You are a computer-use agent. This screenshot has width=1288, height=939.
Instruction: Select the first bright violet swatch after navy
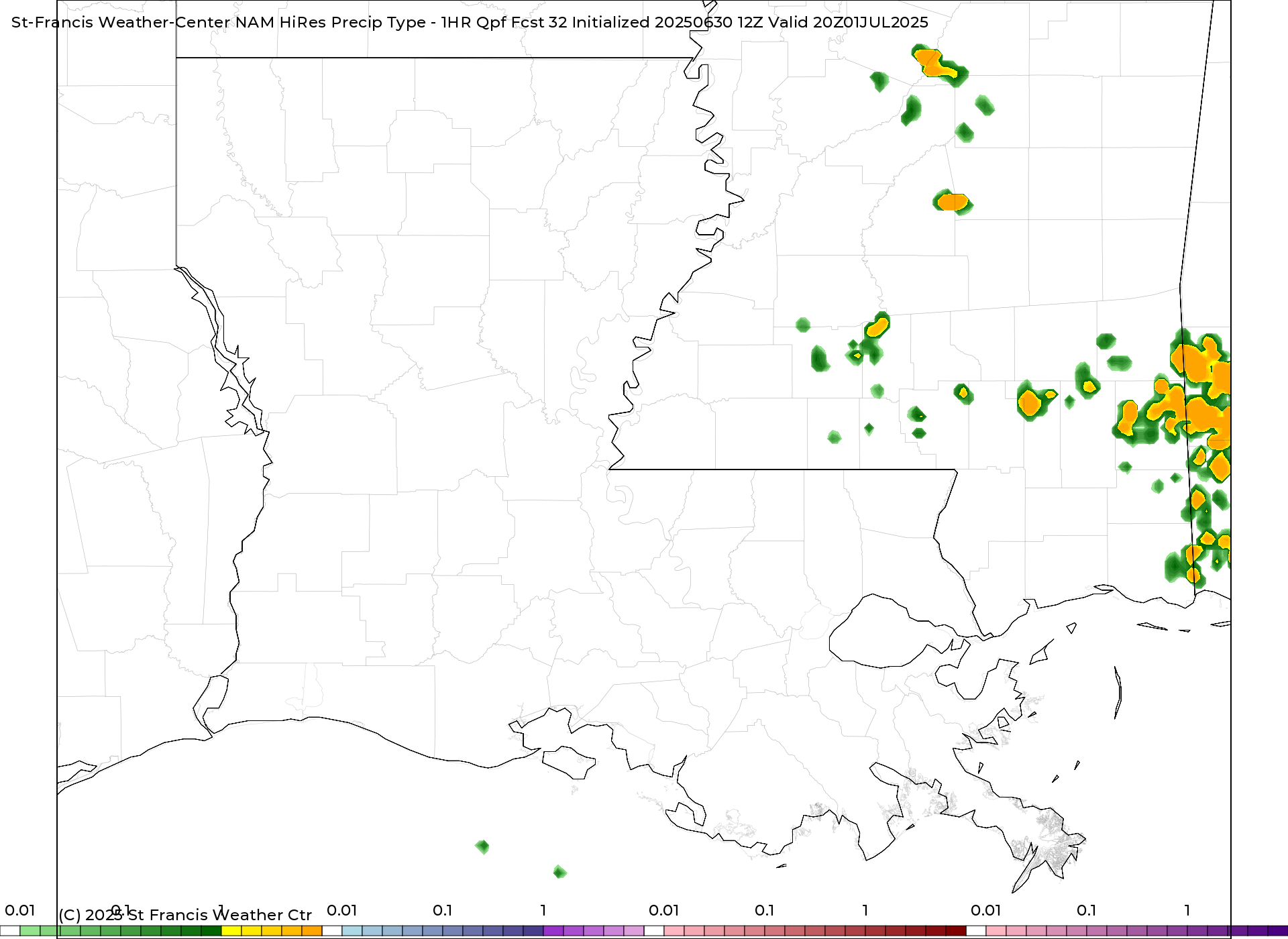tap(553, 931)
